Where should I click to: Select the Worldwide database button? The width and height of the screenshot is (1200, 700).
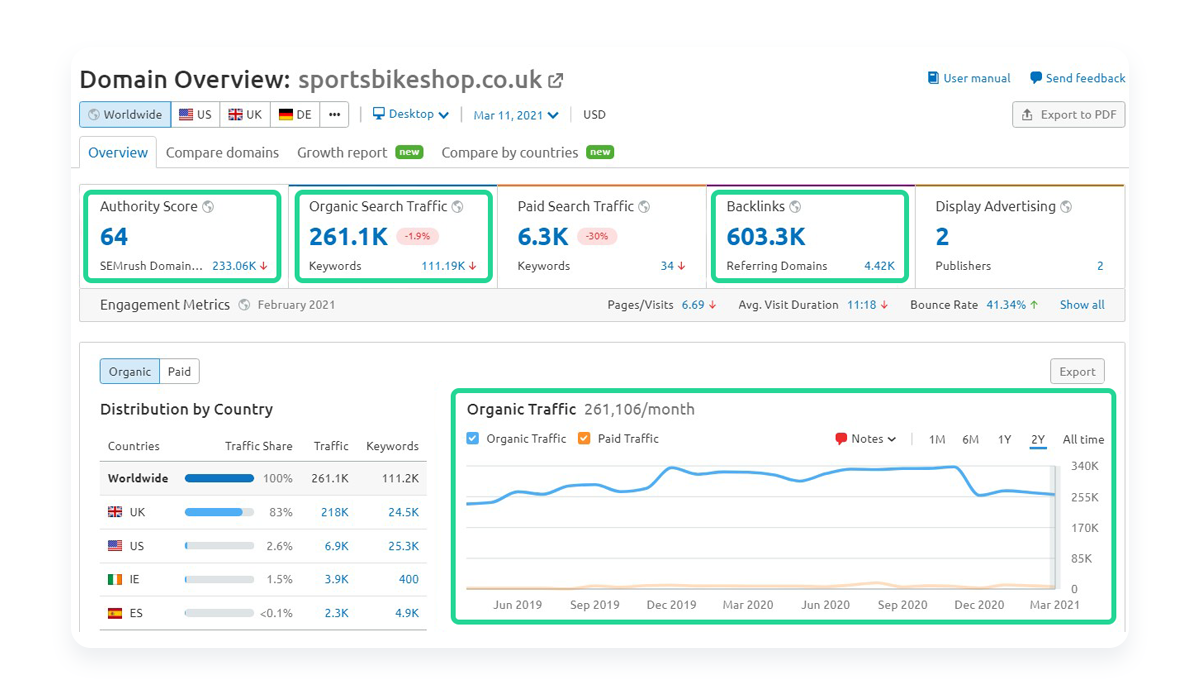(125, 114)
